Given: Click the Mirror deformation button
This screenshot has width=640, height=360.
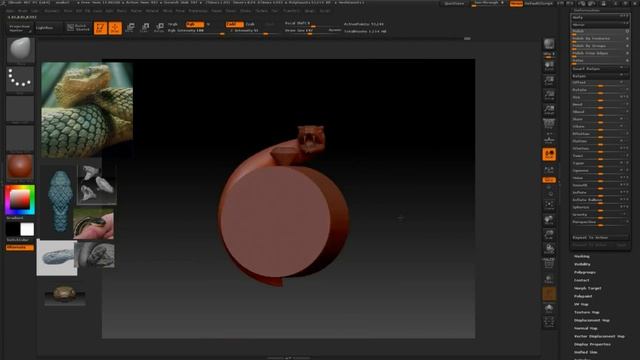Looking at the screenshot, I should coord(600,24).
